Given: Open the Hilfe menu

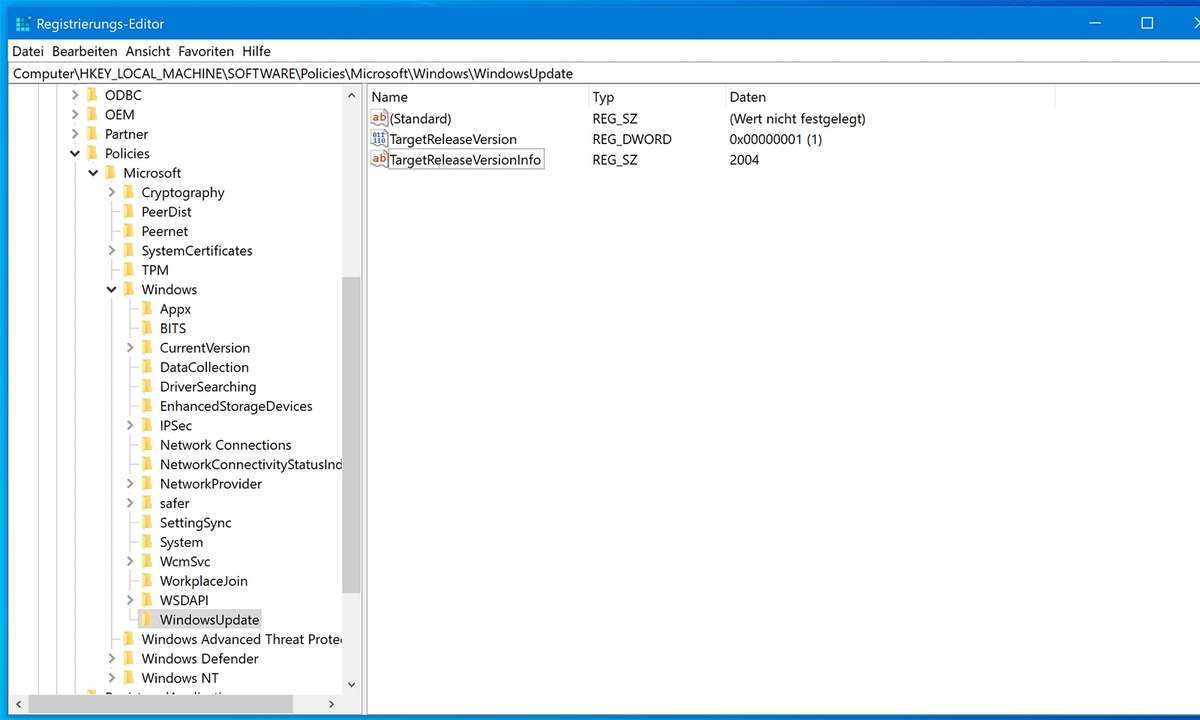Looking at the screenshot, I should click(x=256, y=51).
